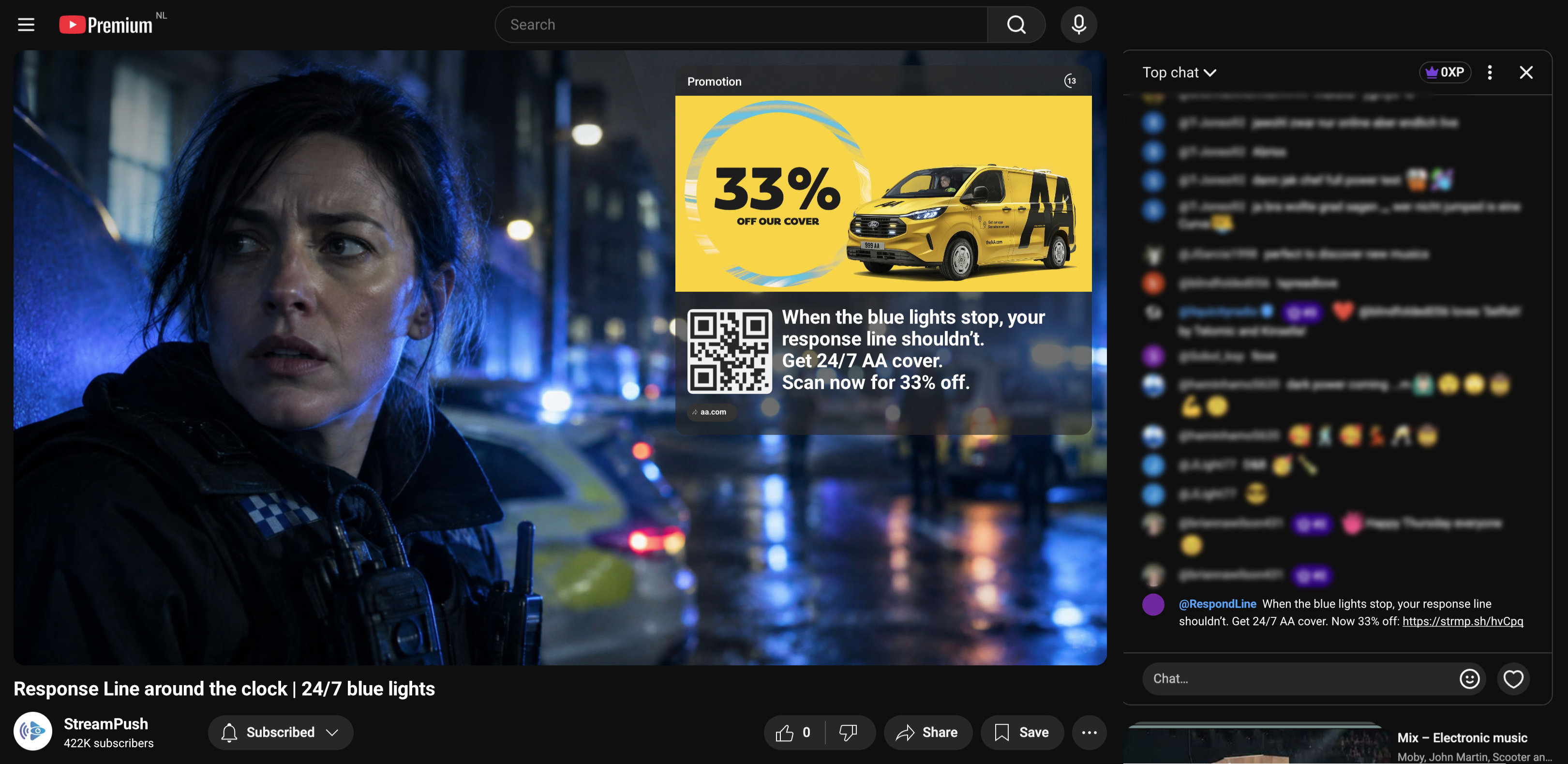Close the live chat panel
The height and width of the screenshot is (764, 1568).
point(1525,73)
